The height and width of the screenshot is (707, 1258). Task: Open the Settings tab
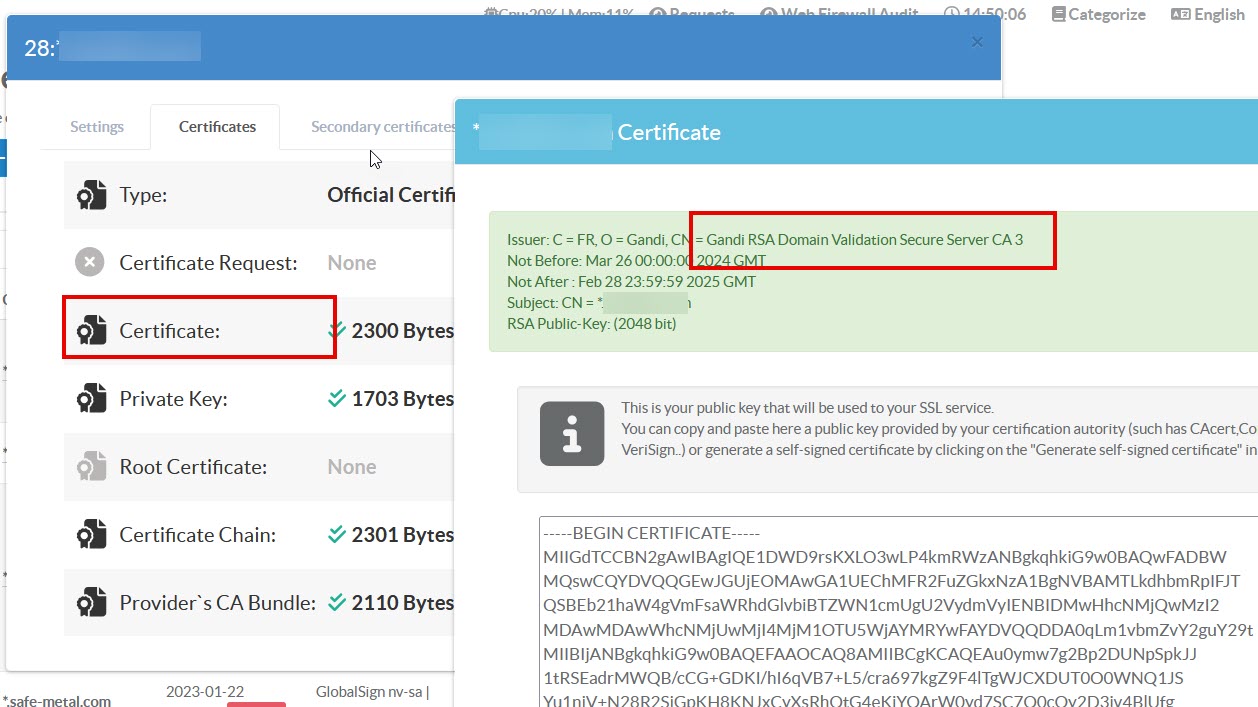97,127
